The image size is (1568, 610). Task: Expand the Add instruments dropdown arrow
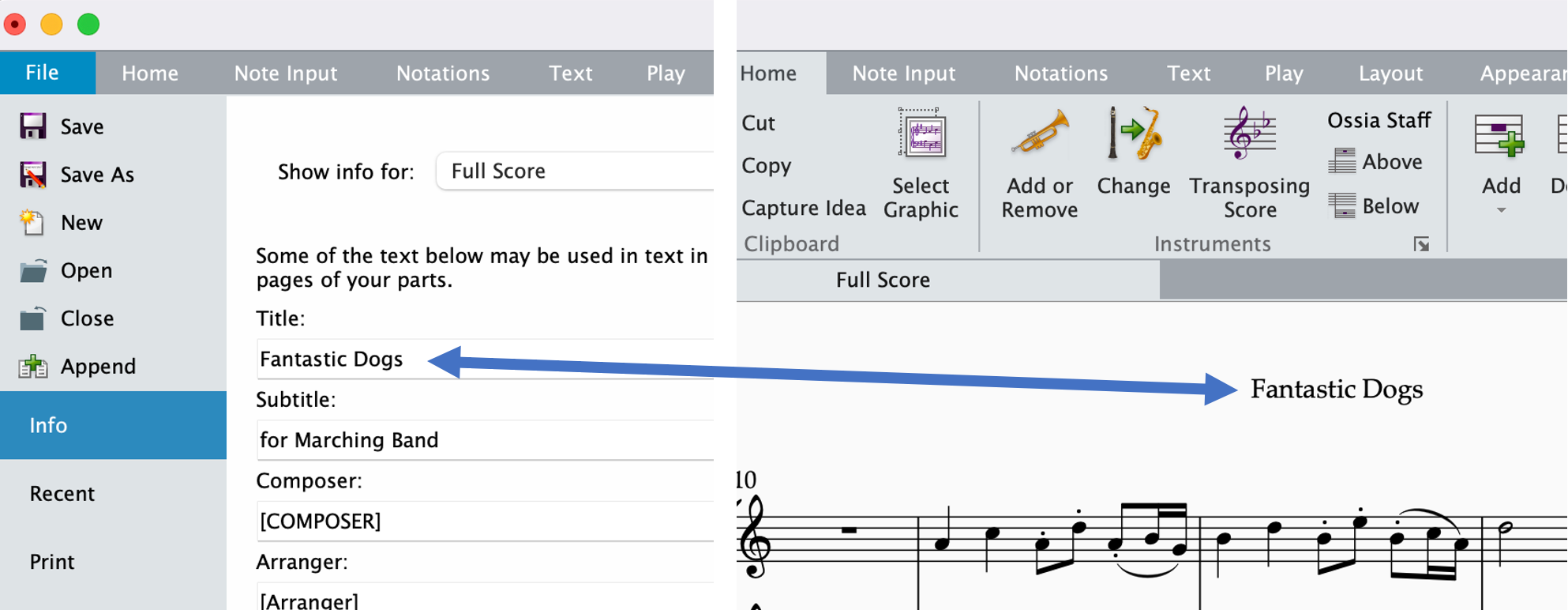[x=1500, y=209]
